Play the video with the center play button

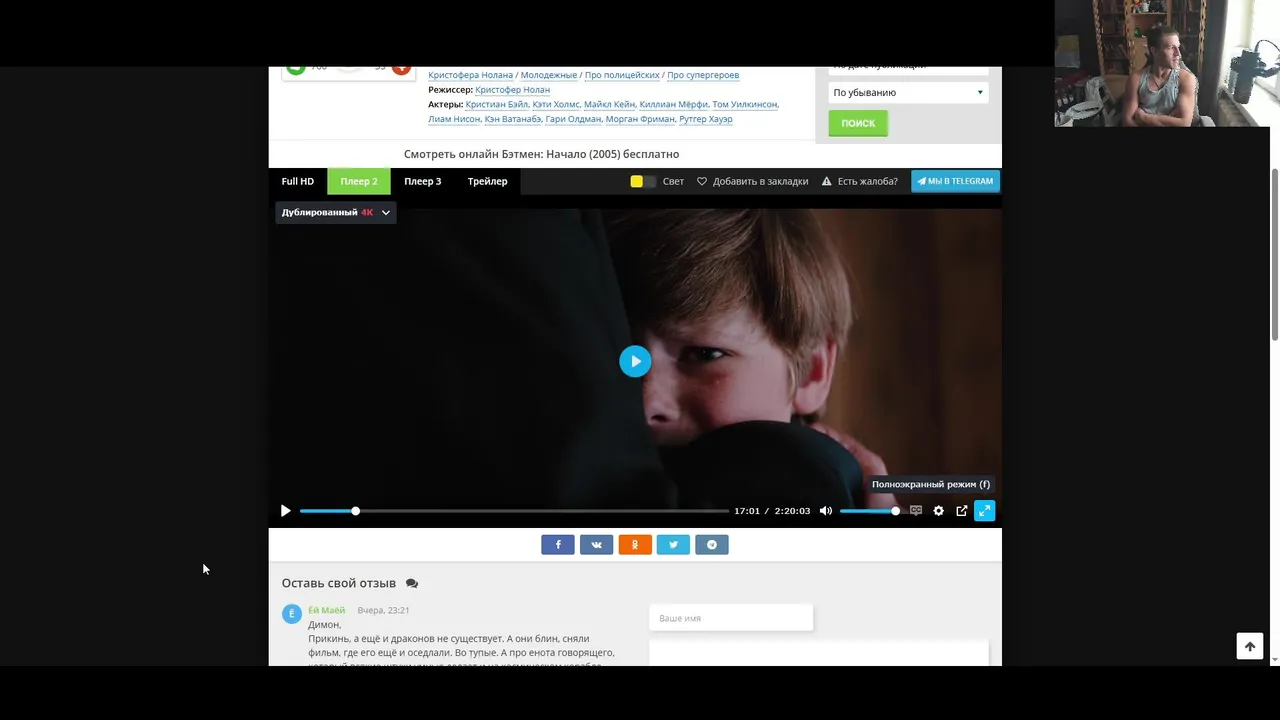(635, 361)
